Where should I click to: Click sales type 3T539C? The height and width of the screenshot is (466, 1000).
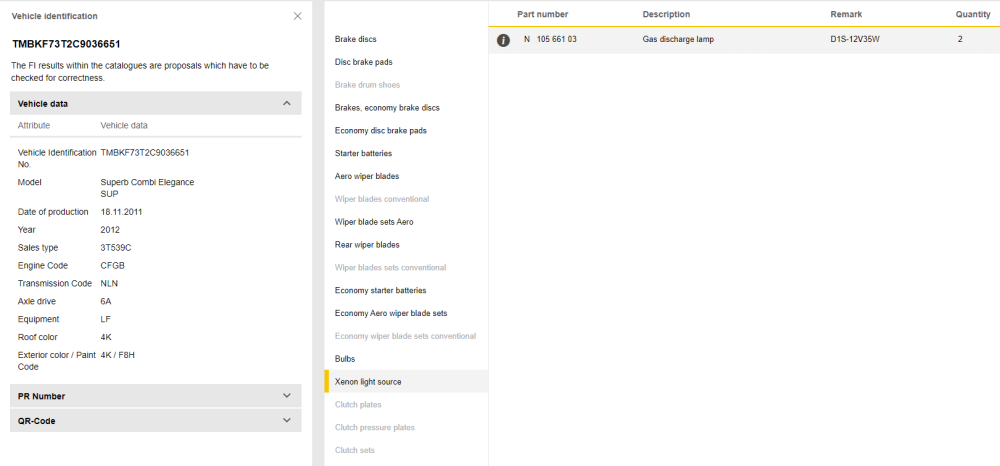tap(116, 247)
